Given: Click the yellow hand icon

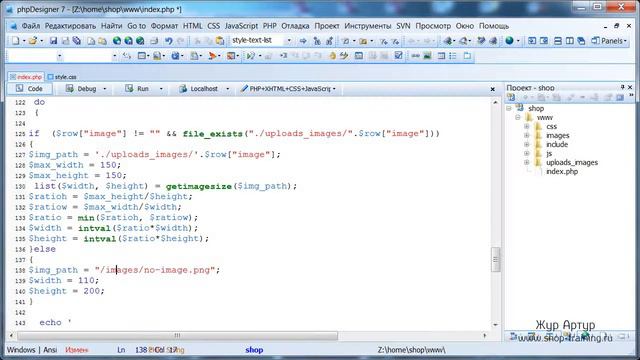Looking at the screenshot, I should [332, 56].
